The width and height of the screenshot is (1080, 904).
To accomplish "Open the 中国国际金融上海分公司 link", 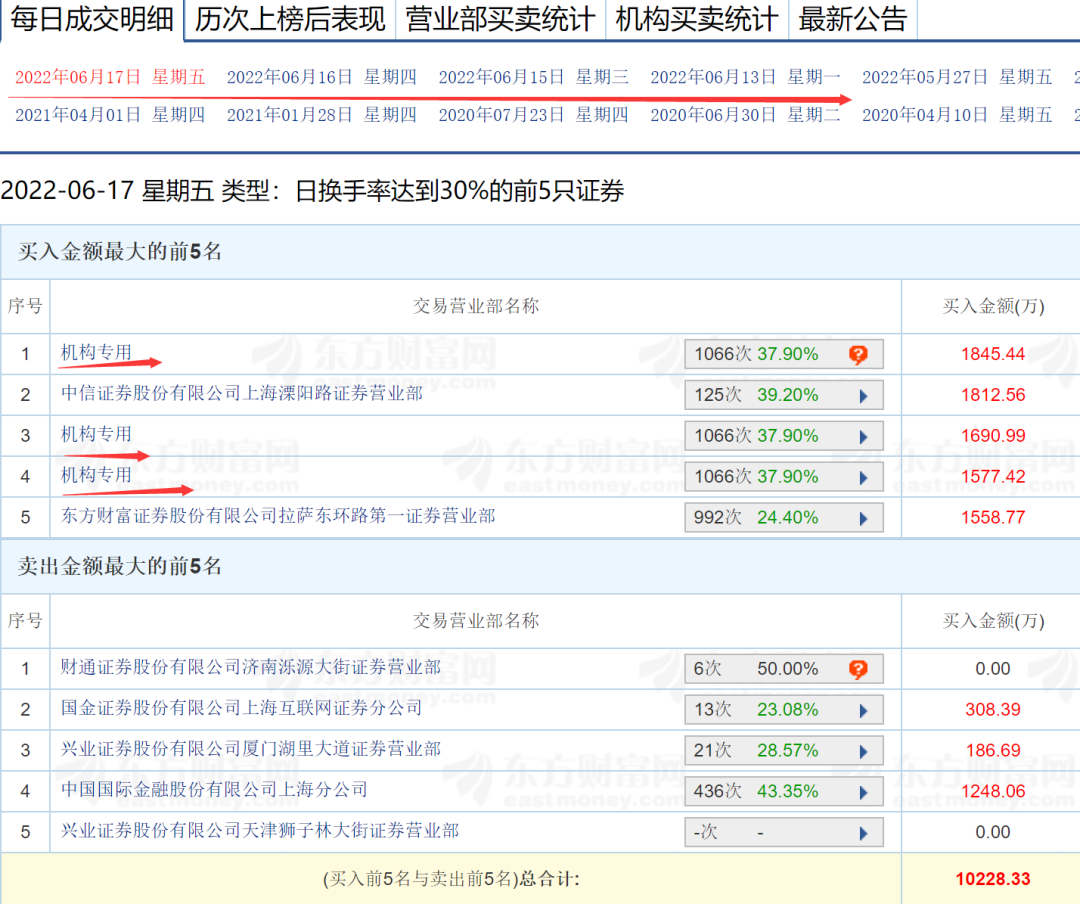I will [214, 790].
